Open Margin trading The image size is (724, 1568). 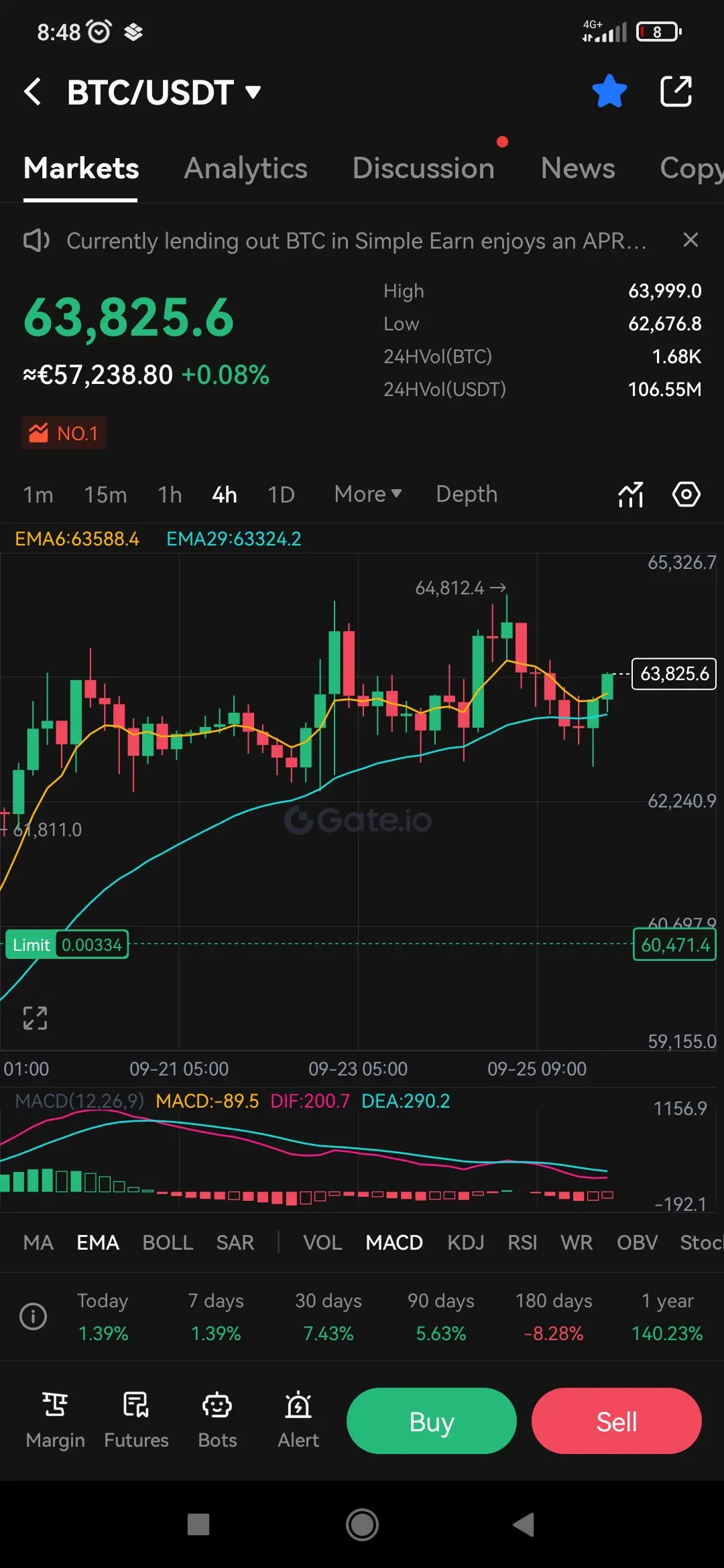coord(55,1420)
